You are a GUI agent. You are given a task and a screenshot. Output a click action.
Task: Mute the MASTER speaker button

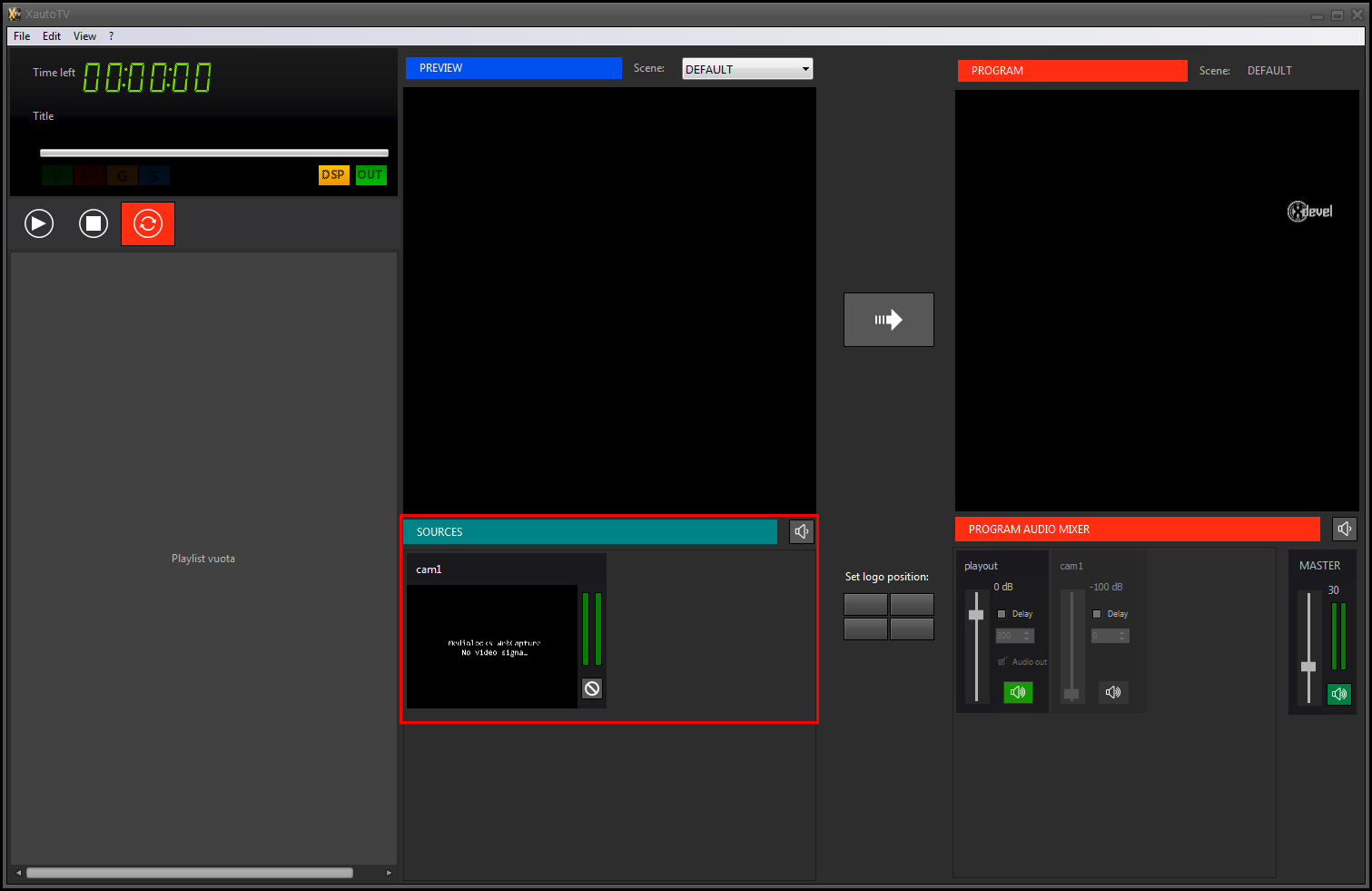(1339, 694)
